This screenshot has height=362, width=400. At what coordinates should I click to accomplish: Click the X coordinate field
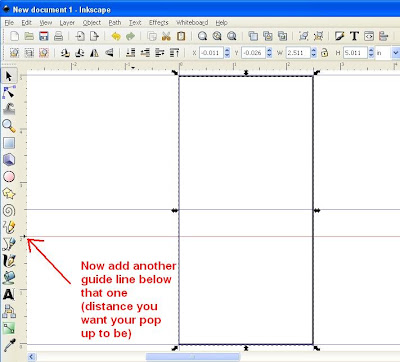coord(211,53)
